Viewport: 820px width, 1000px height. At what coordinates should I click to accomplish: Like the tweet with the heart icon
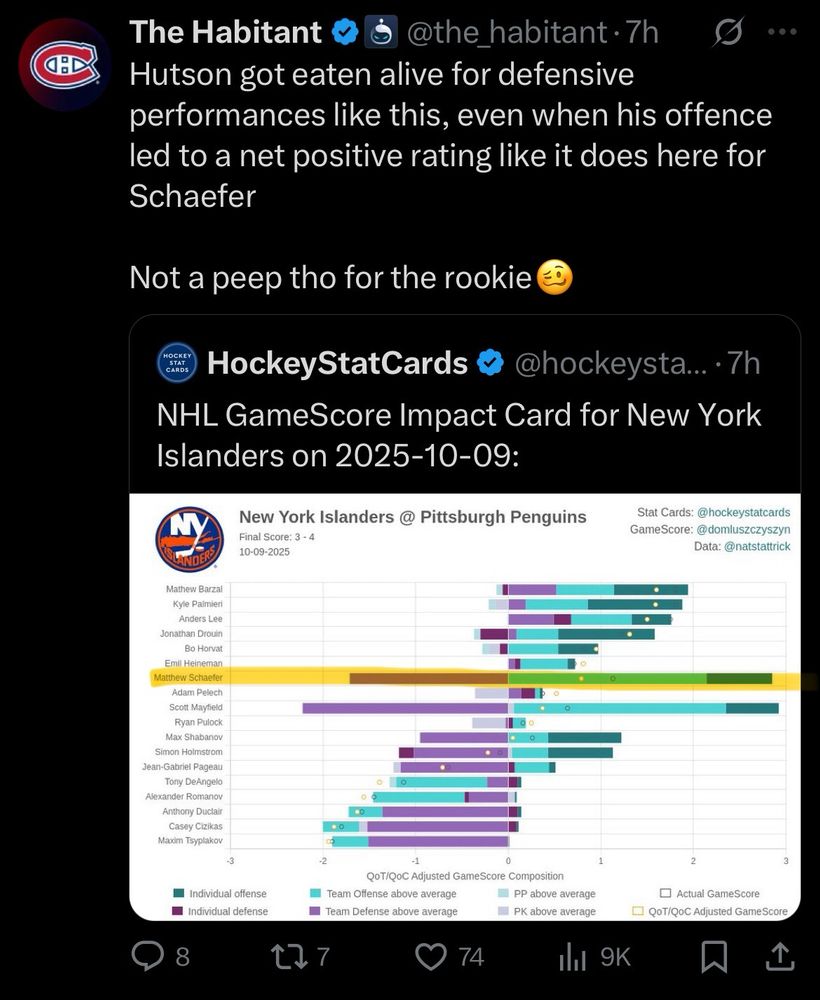pyautogui.click(x=431, y=957)
